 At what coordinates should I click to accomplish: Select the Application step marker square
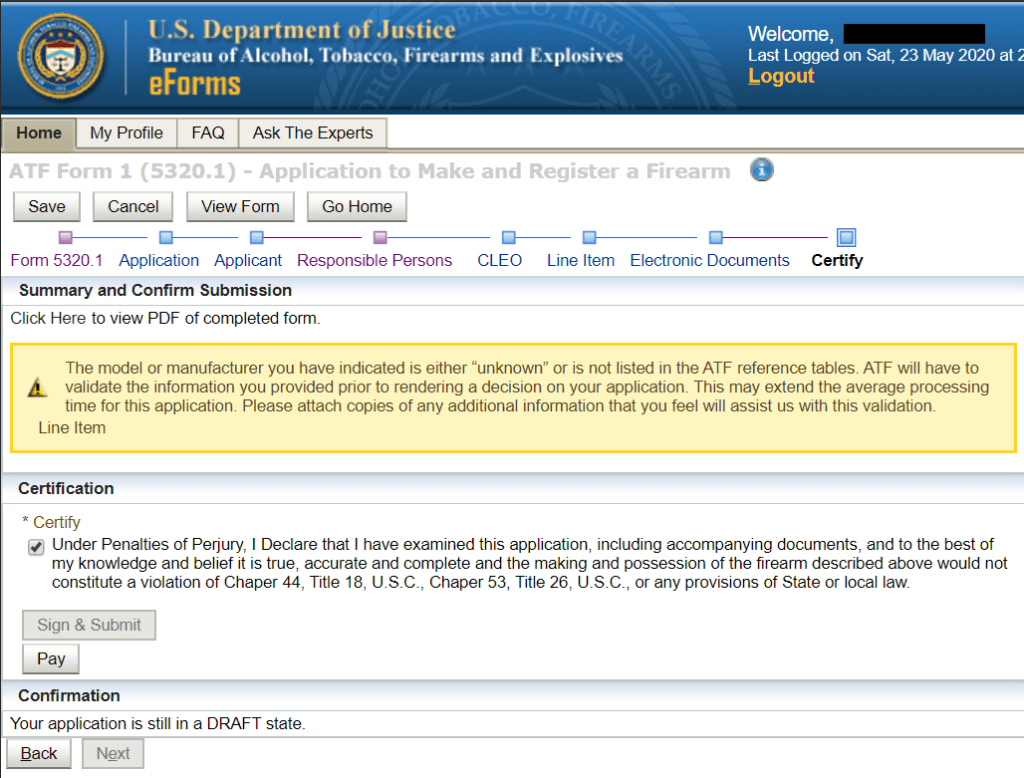click(166, 237)
